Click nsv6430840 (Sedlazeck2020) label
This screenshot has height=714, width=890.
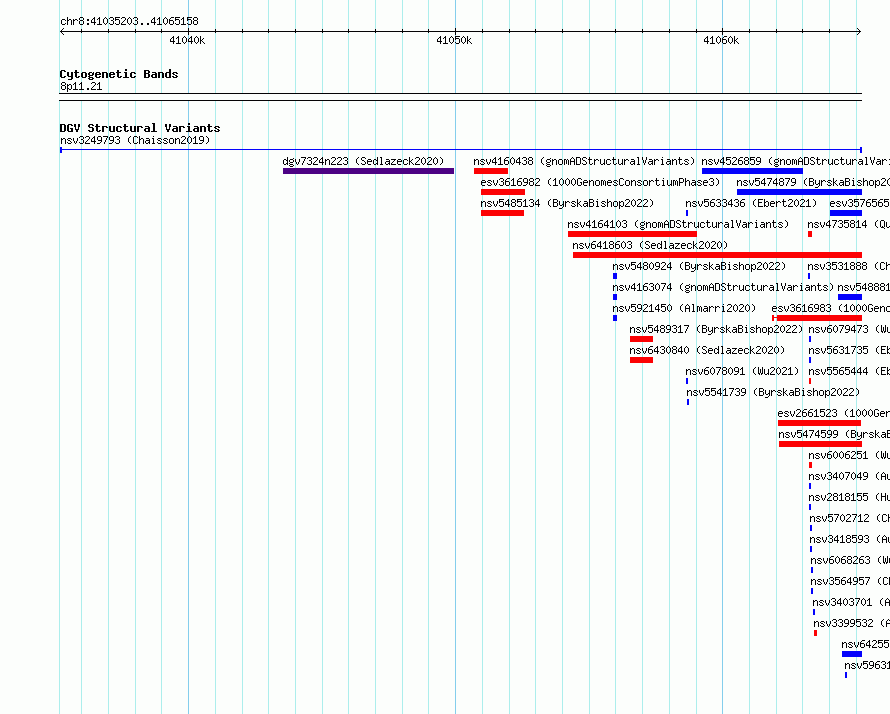click(x=707, y=350)
